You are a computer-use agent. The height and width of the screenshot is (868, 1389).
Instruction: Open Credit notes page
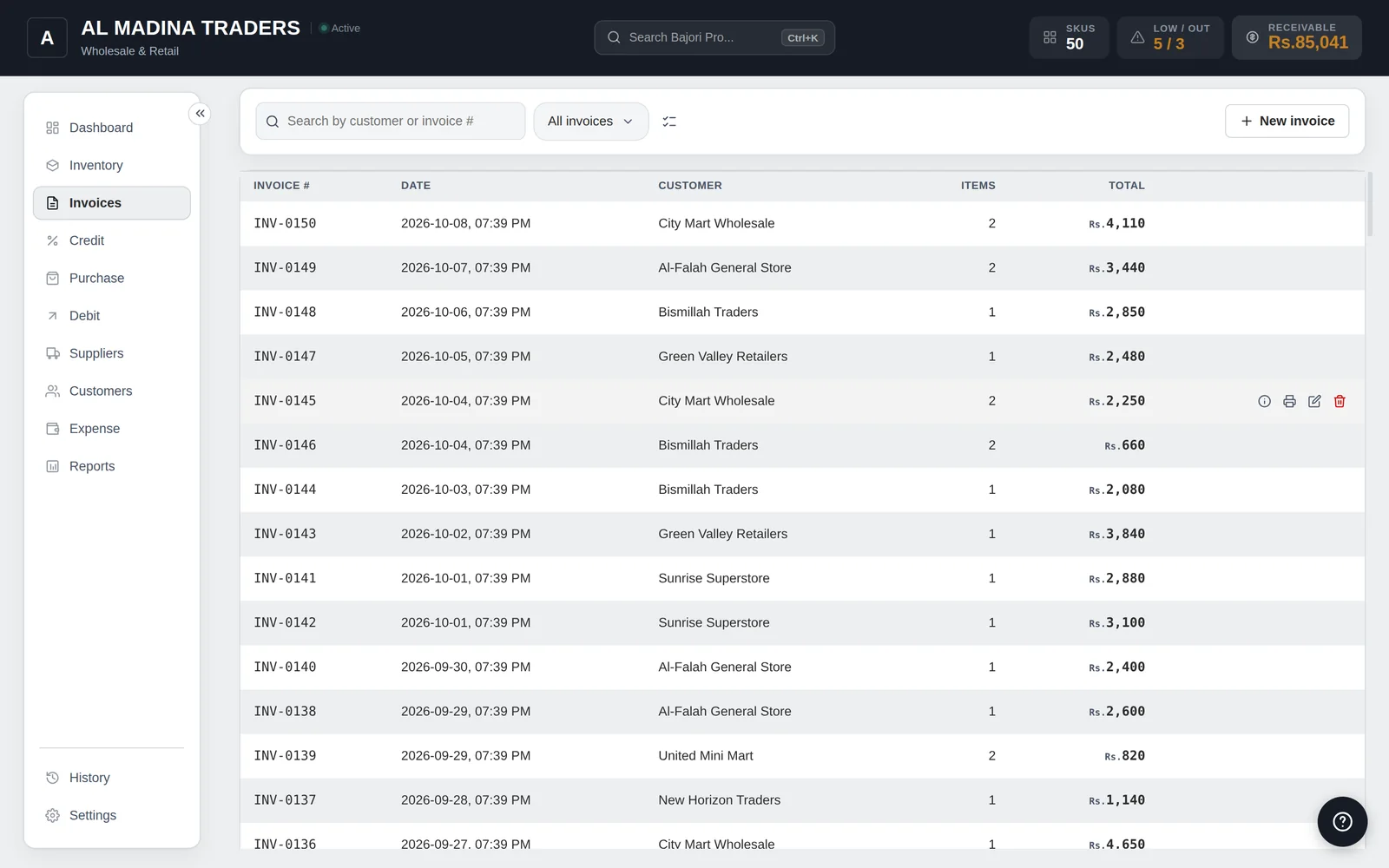click(x=112, y=240)
